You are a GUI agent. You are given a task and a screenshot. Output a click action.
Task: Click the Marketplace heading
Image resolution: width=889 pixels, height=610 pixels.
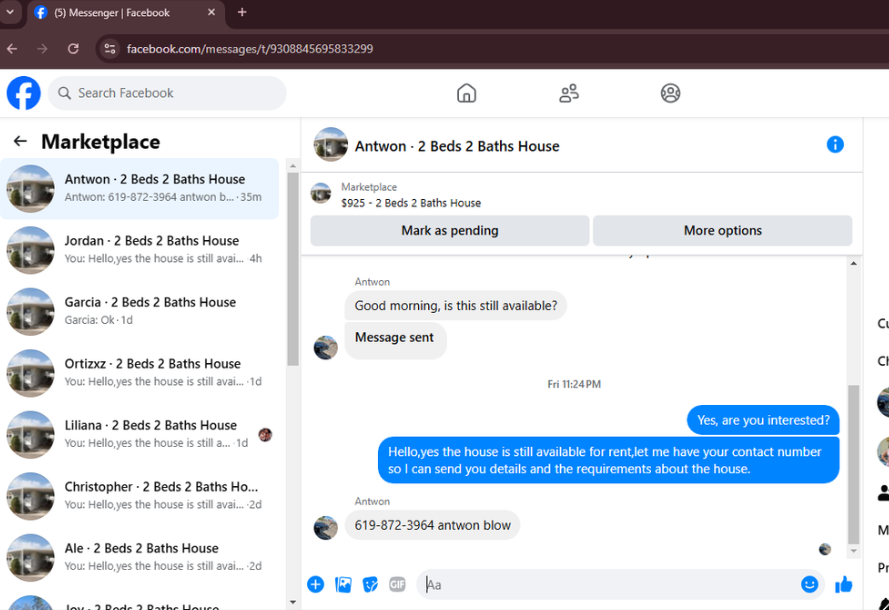pyautogui.click(x=101, y=142)
